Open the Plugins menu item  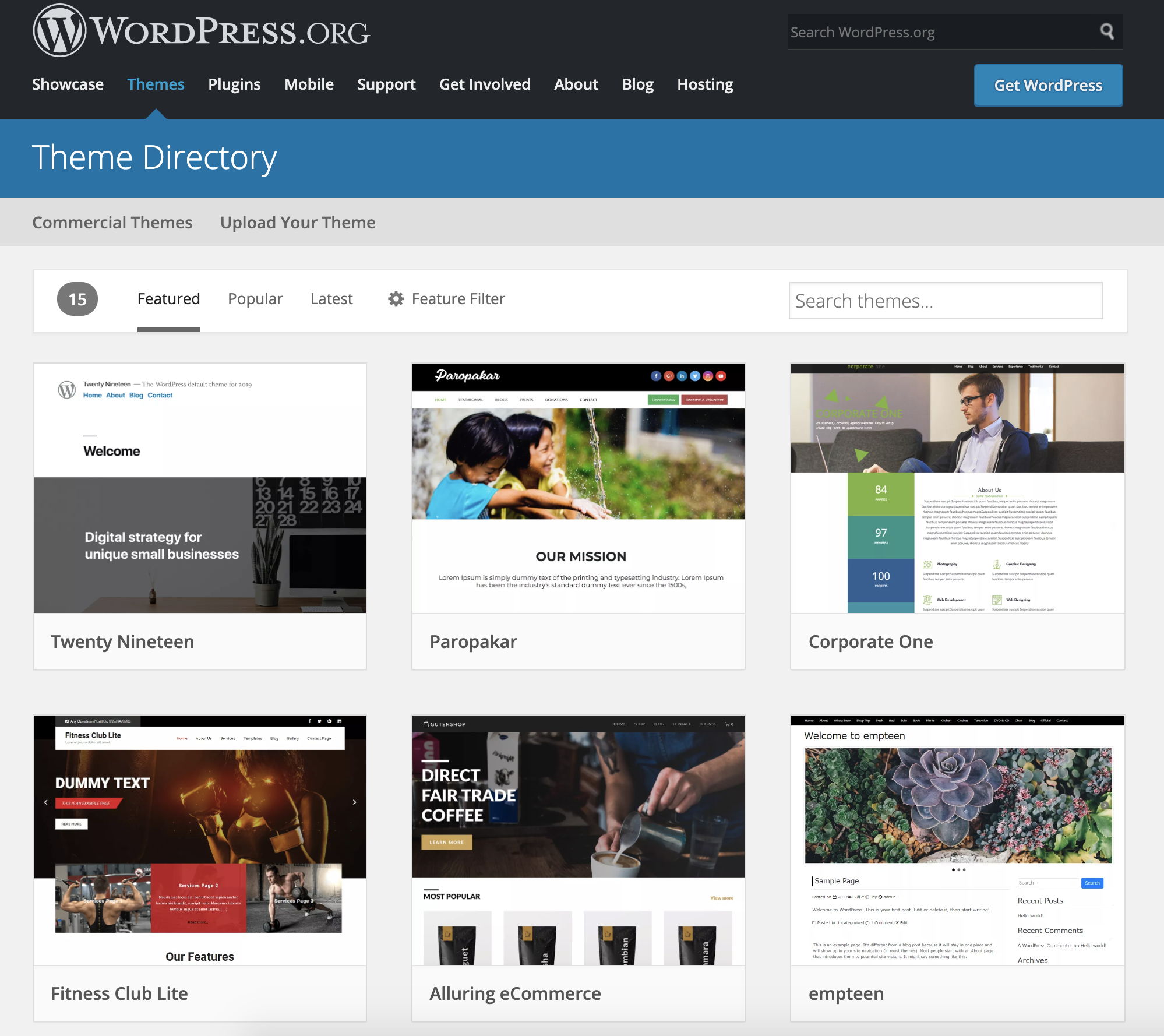234,84
